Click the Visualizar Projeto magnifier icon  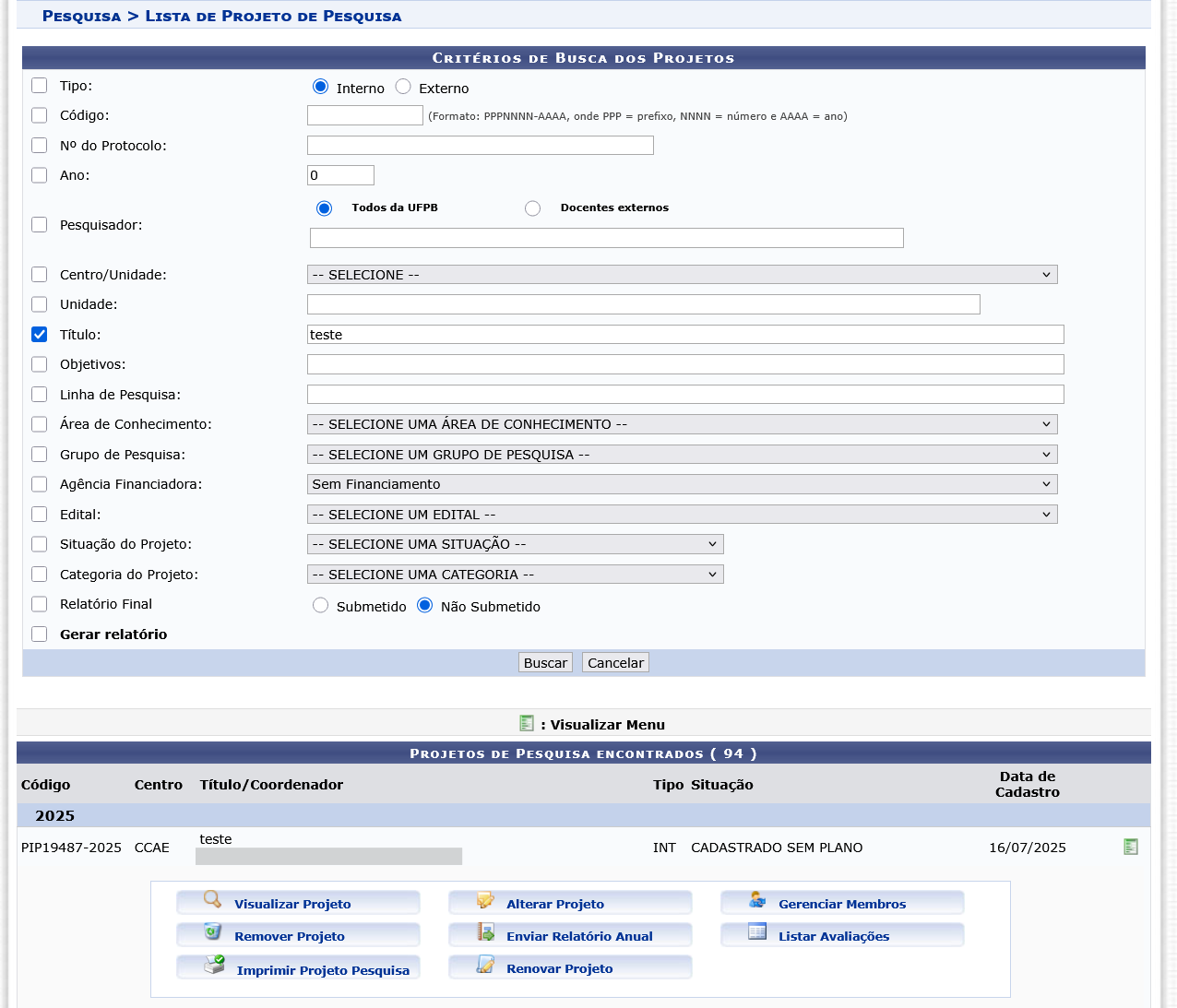click(x=212, y=900)
